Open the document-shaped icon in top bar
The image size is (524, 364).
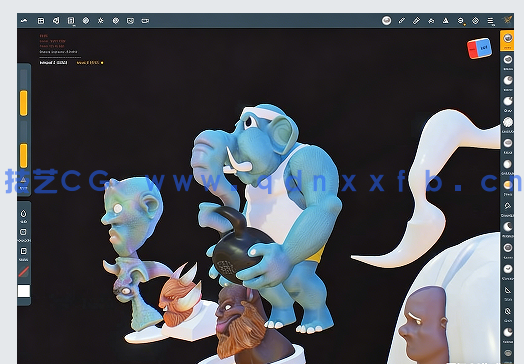click(71, 21)
